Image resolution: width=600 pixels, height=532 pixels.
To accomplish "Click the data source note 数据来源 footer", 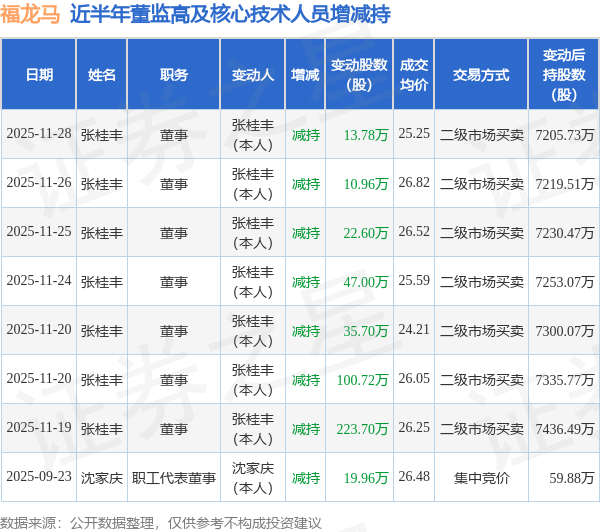I will click(x=161, y=523).
